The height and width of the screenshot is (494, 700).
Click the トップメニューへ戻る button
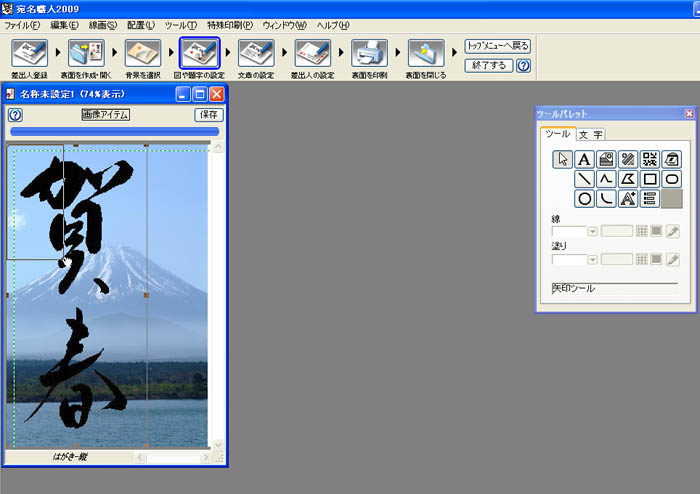point(498,46)
